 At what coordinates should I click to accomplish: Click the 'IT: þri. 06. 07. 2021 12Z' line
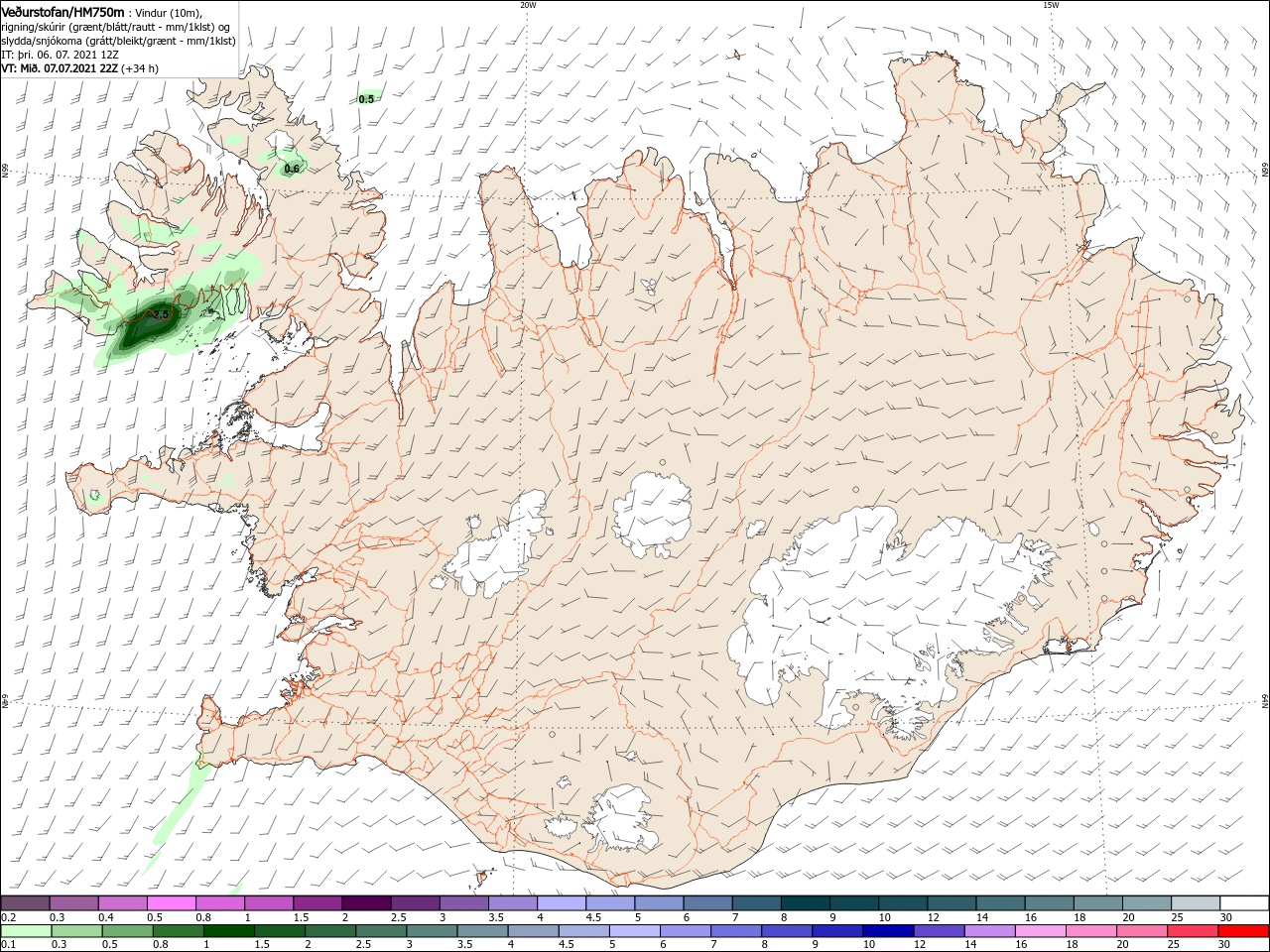(61, 55)
